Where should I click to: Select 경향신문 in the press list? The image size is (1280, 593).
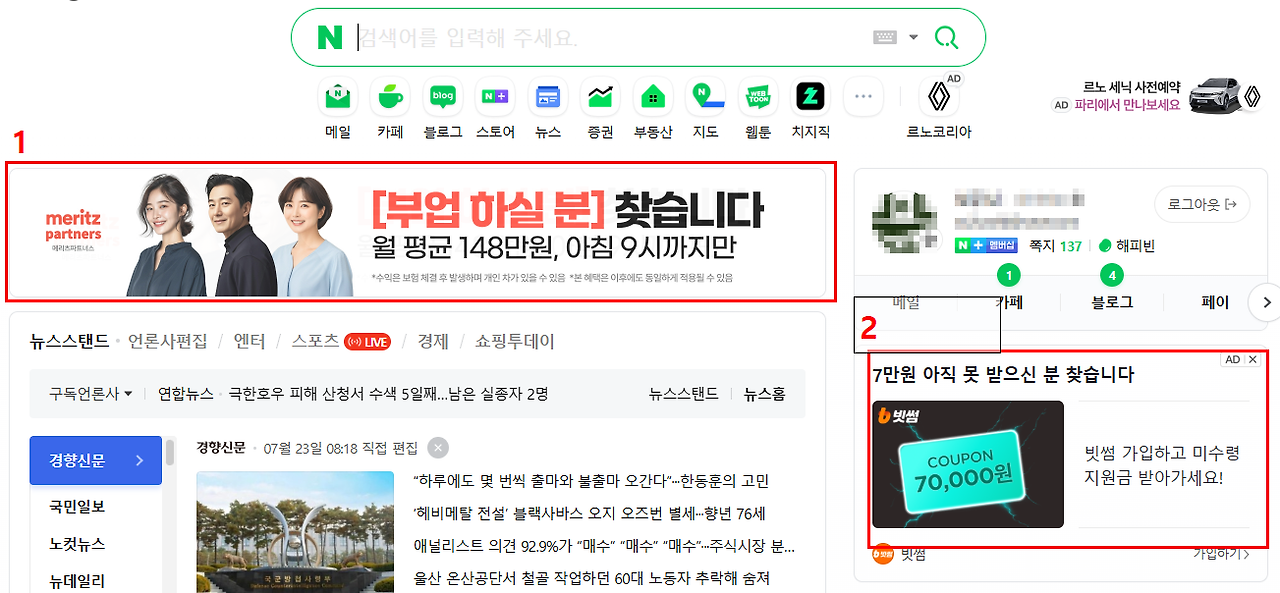click(x=96, y=461)
